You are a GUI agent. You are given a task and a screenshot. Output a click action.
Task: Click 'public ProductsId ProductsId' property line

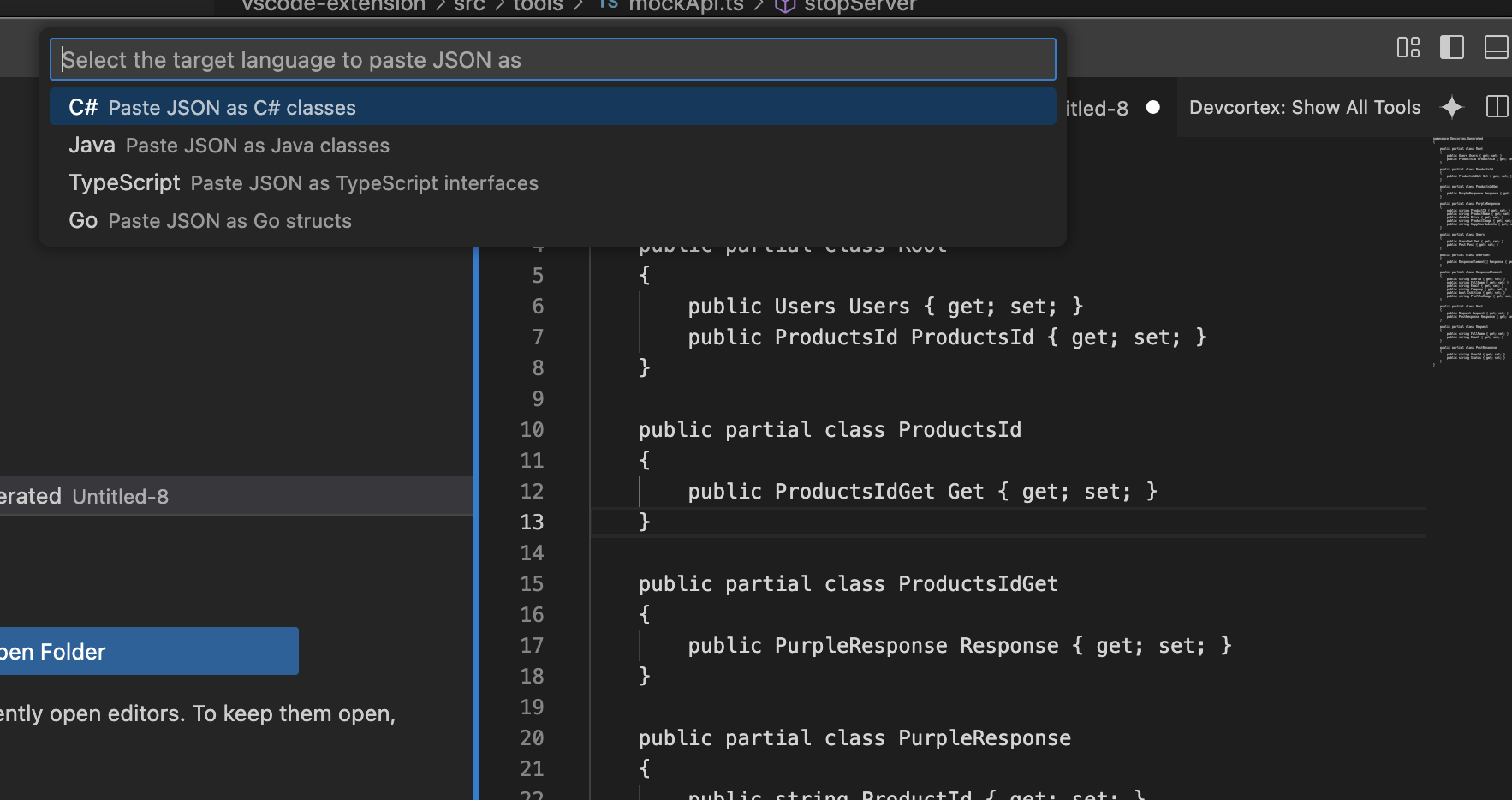coord(947,337)
